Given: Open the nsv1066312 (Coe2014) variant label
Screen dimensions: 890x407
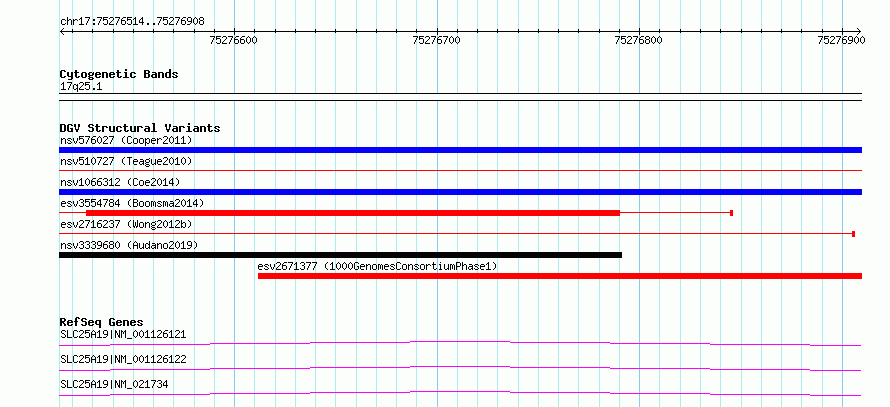Looking at the screenshot, I should 120,182.
